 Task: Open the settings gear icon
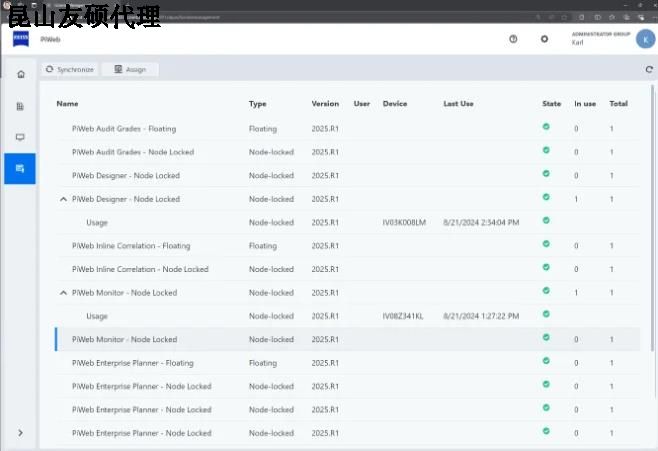[x=544, y=39]
